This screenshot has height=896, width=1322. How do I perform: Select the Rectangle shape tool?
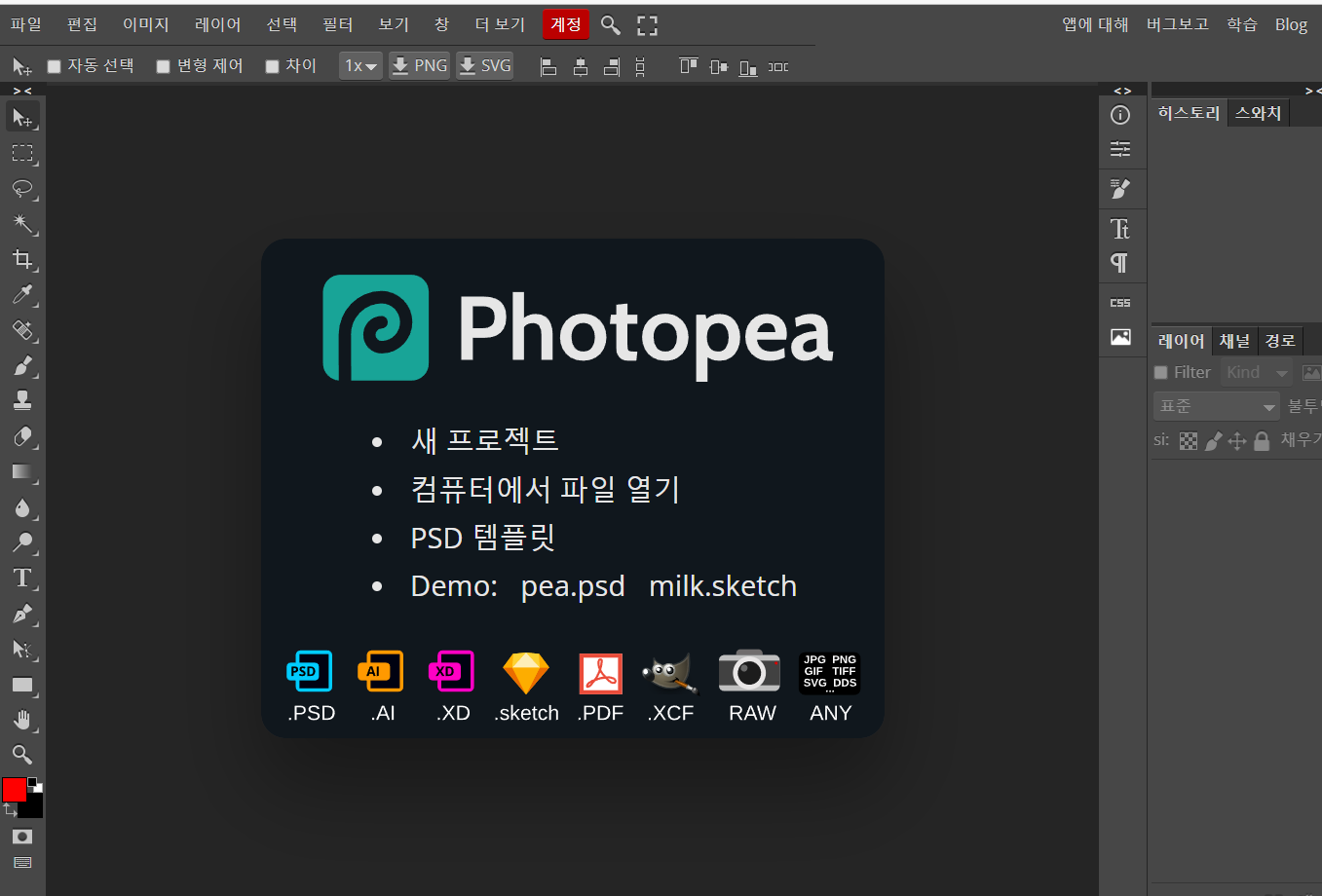pos(22,685)
